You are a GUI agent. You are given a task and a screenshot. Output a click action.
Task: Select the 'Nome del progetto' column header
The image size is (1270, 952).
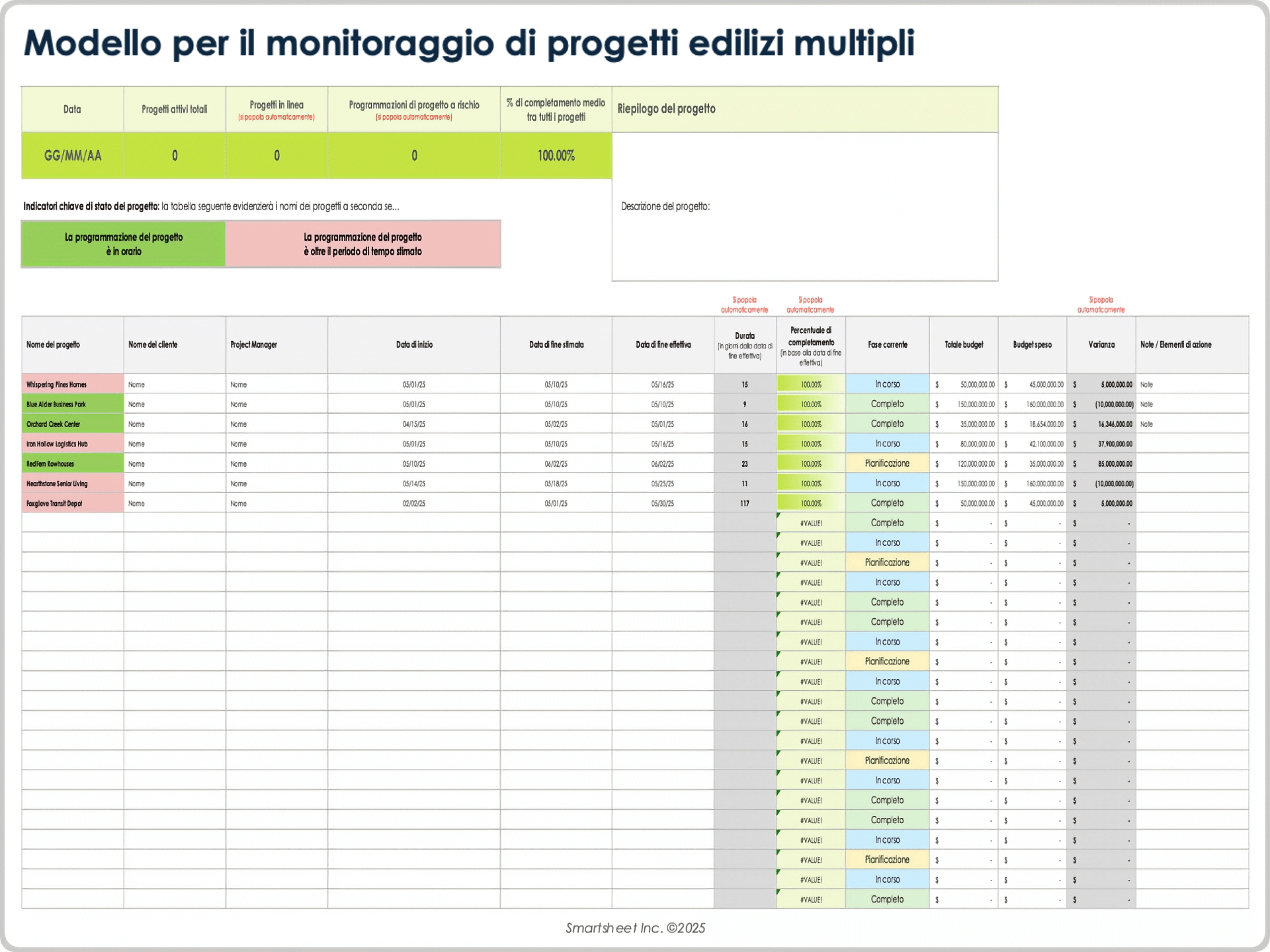pos(73,344)
